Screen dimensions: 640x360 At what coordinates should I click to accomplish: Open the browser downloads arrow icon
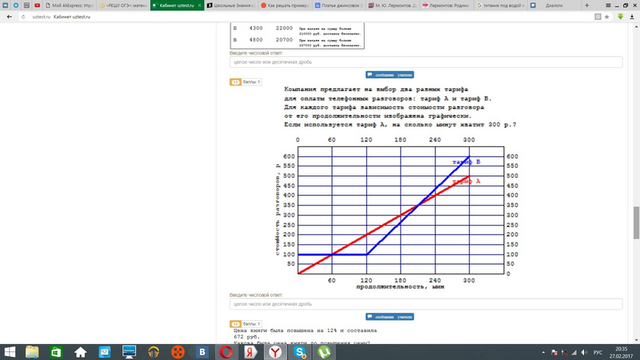click(x=631, y=17)
